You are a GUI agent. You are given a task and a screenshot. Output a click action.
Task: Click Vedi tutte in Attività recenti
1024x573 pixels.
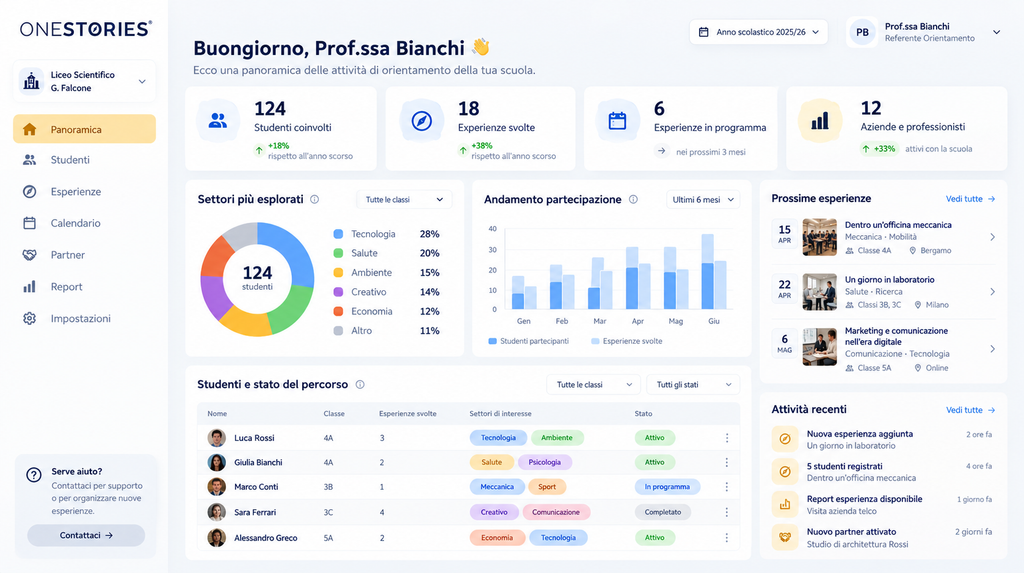pos(970,410)
